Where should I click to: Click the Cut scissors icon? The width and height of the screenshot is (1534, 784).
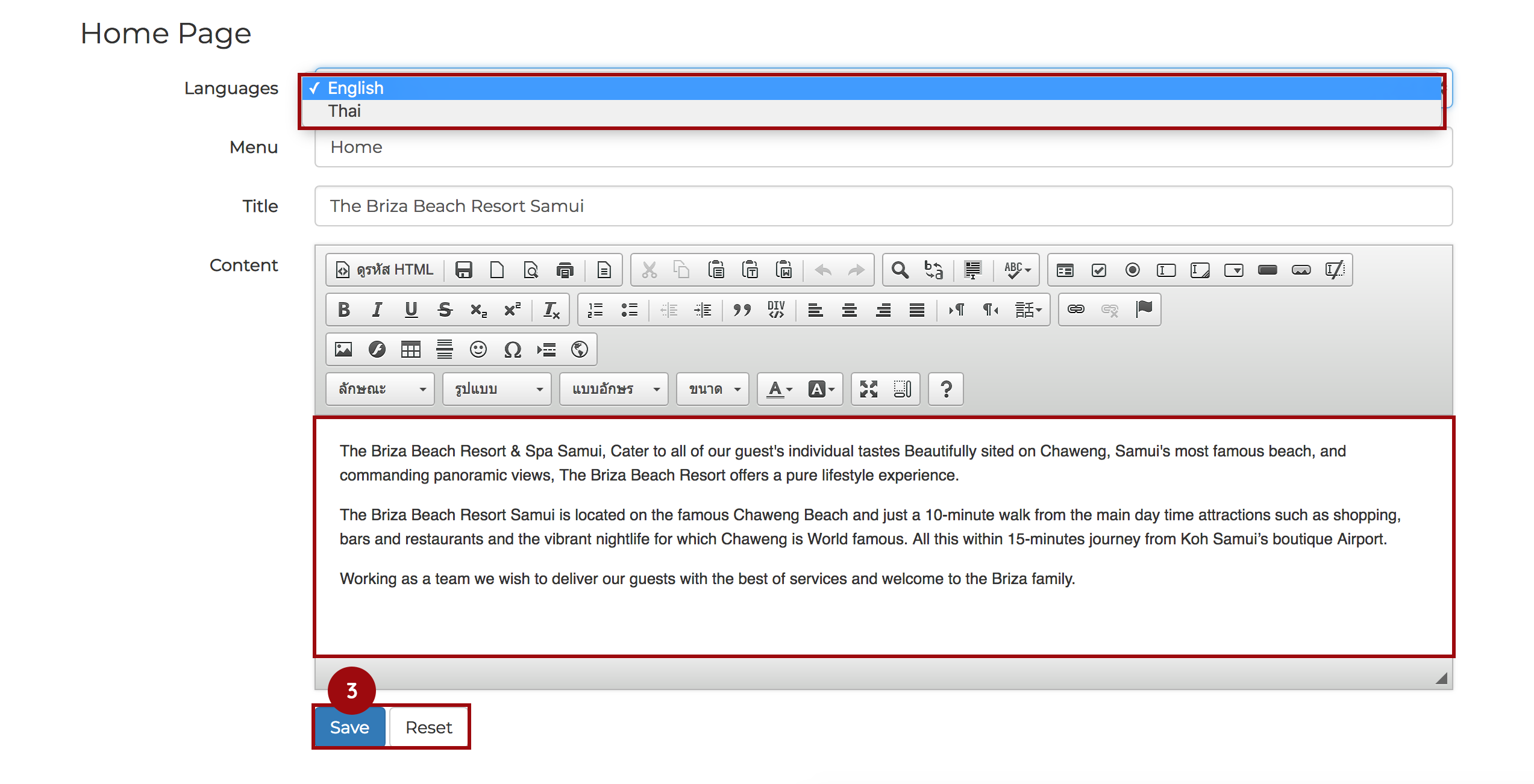pos(649,270)
